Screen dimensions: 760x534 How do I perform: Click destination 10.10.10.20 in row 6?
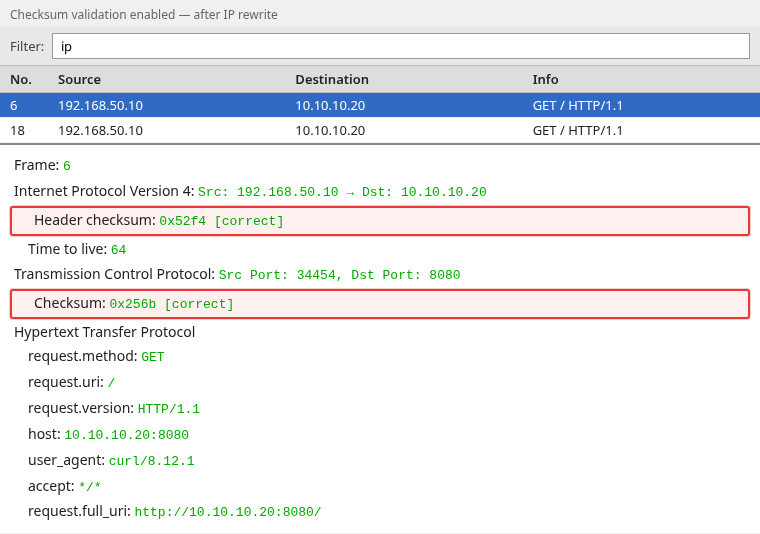330,105
